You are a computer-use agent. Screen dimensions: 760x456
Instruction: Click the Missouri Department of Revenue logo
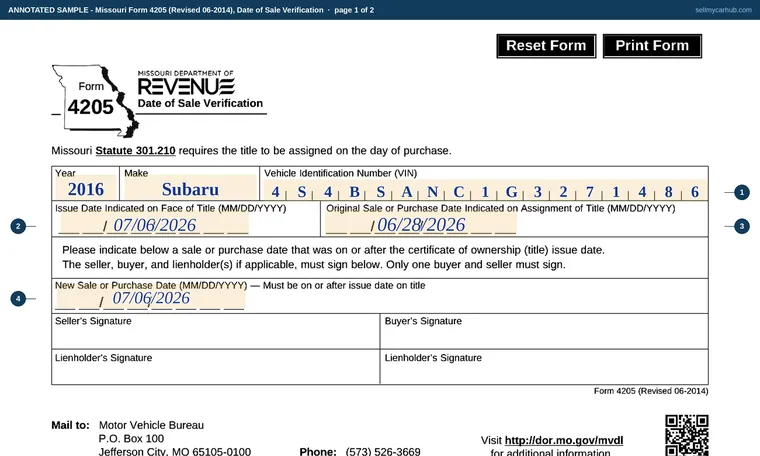186,83
